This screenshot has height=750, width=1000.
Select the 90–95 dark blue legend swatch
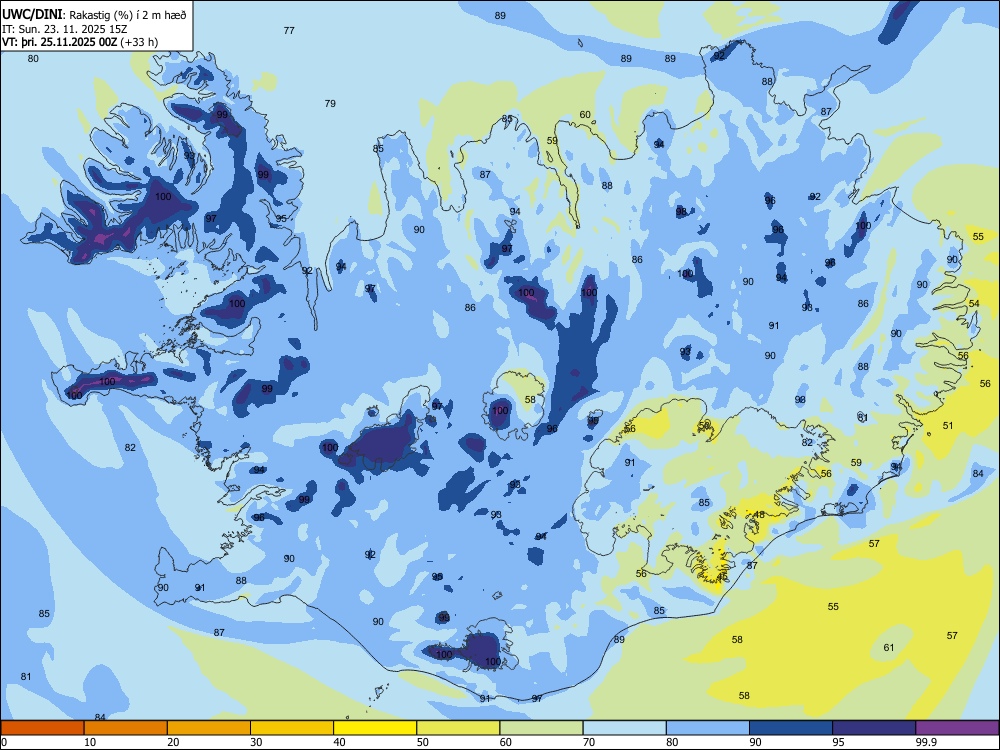pos(791,728)
